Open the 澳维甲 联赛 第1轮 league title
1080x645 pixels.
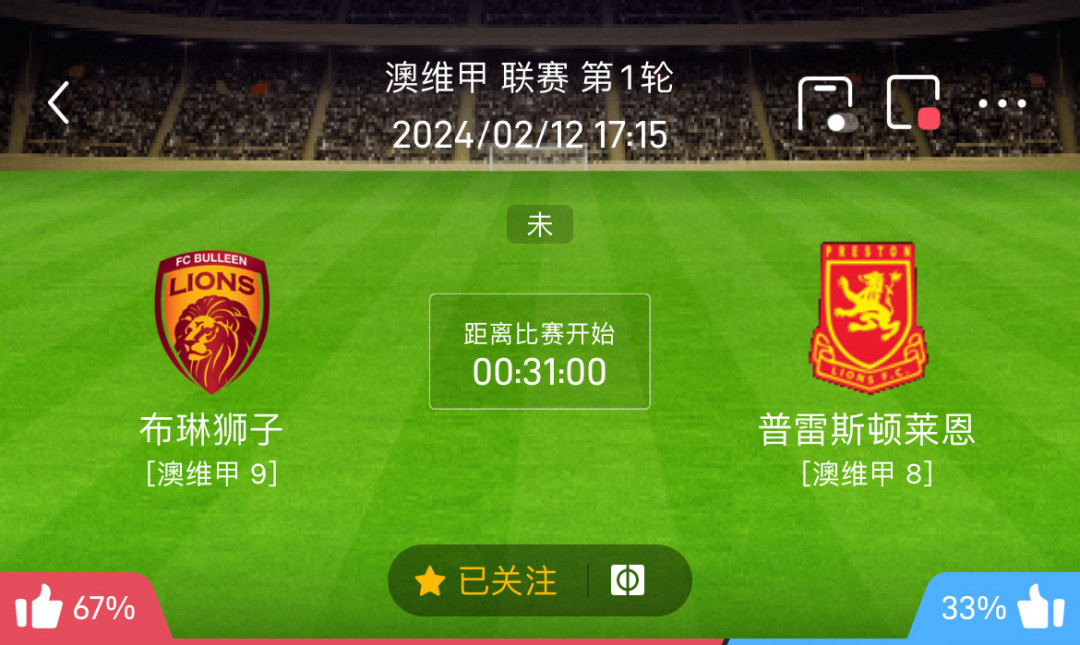pyautogui.click(x=529, y=77)
